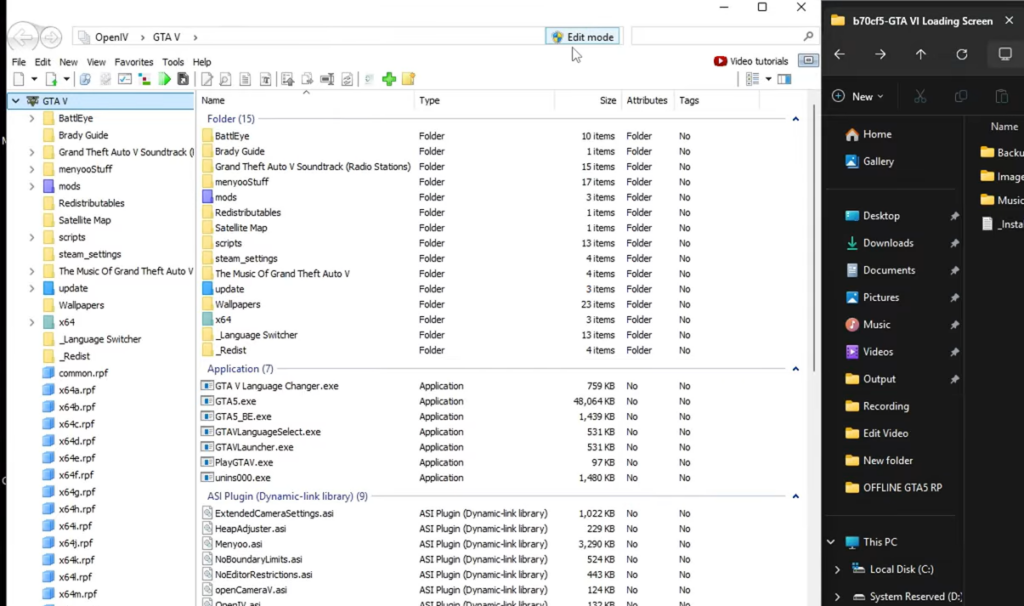Open the File menu
The image size is (1024, 606).
tap(19, 62)
